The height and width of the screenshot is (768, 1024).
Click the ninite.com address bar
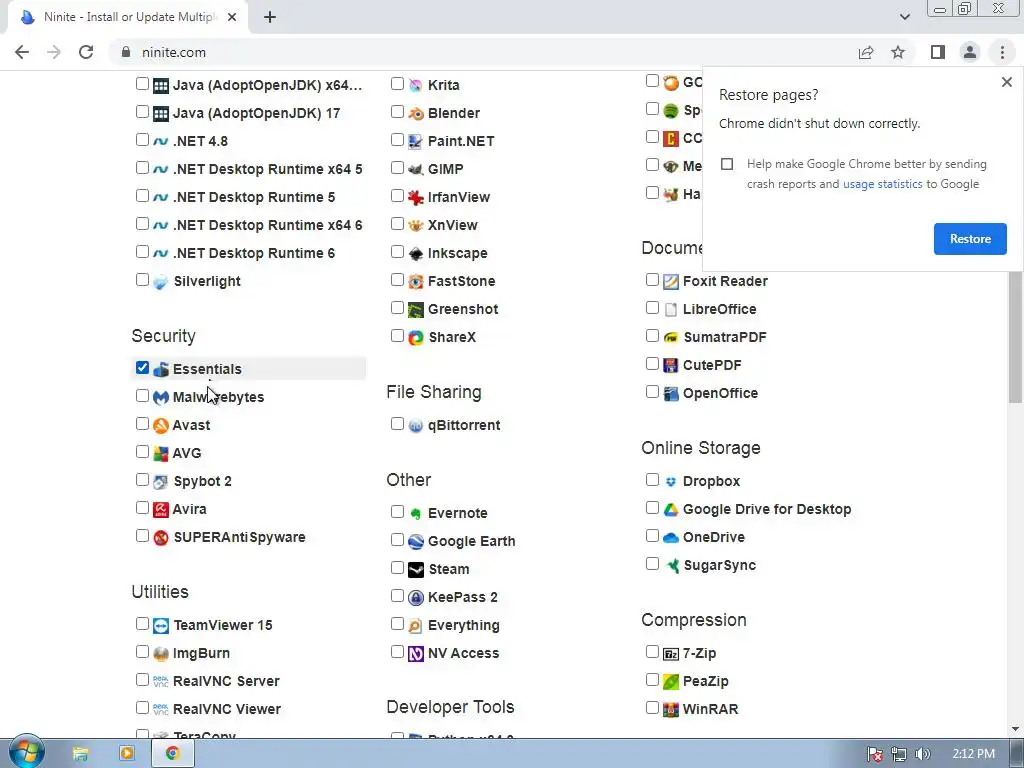tap(483, 52)
